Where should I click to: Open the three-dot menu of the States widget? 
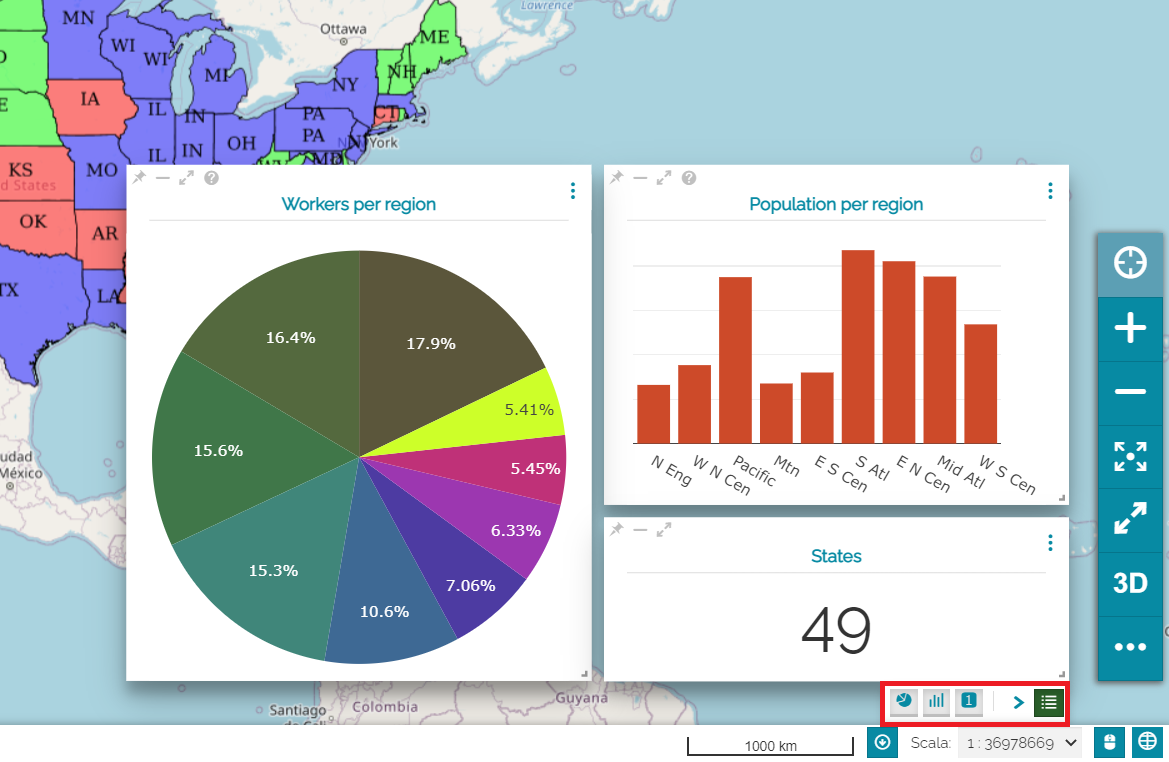click(1050, 543)
